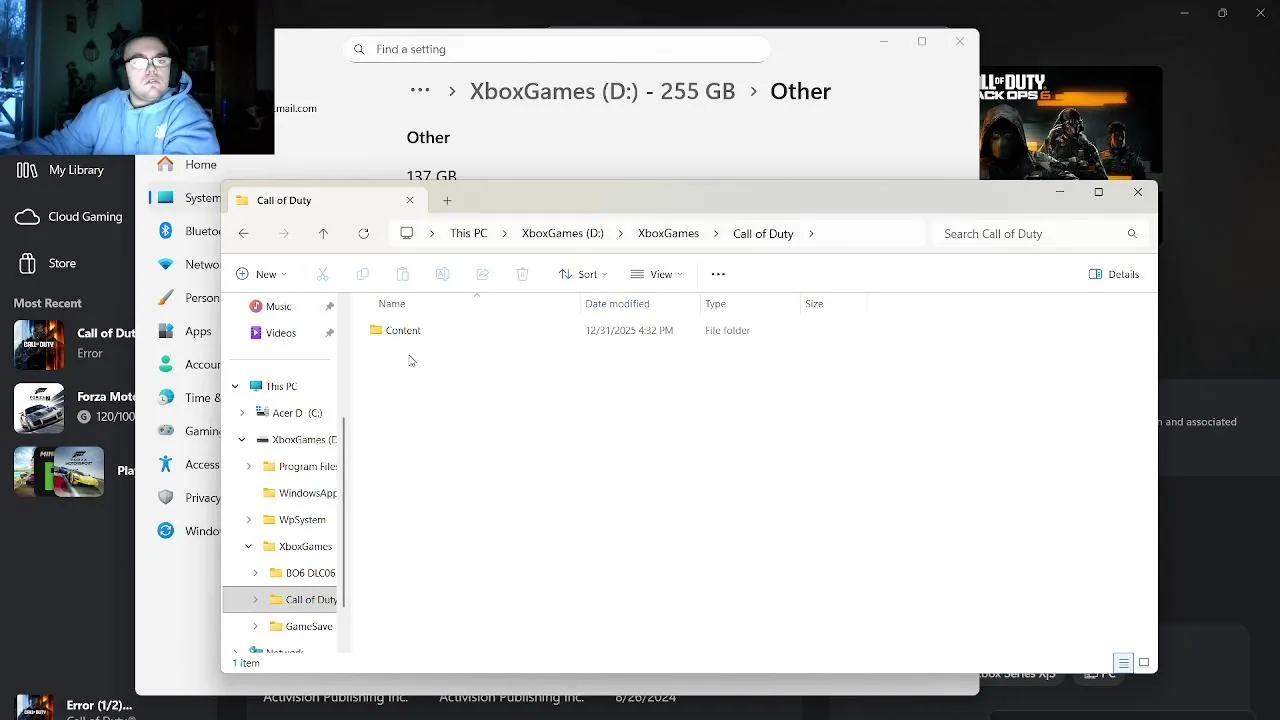
Task: Select the Call of Duty thumbnail in Most Recent
Action: (x=39, y=345)
